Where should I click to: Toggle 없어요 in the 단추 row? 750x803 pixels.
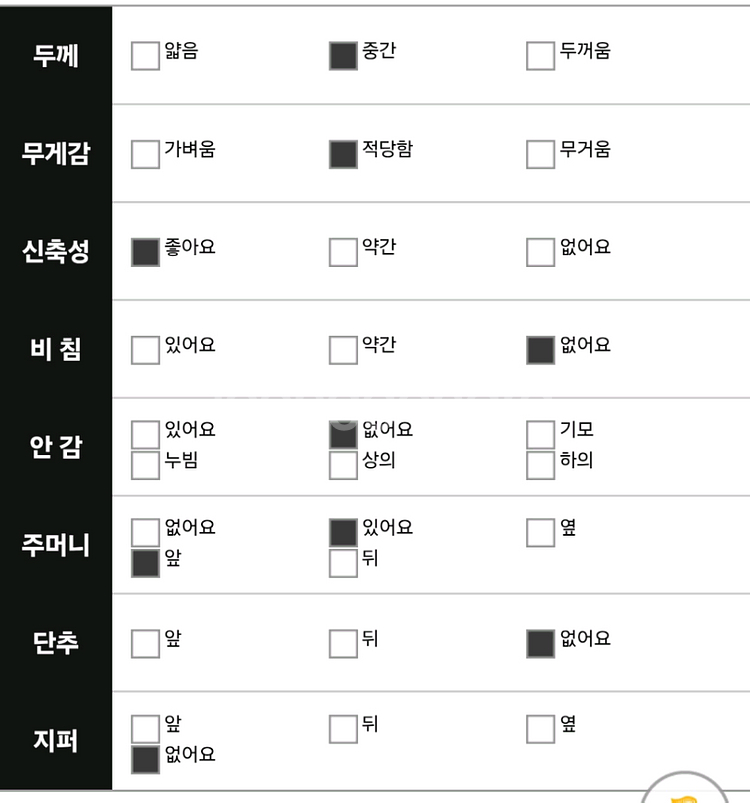coord(540,643)
